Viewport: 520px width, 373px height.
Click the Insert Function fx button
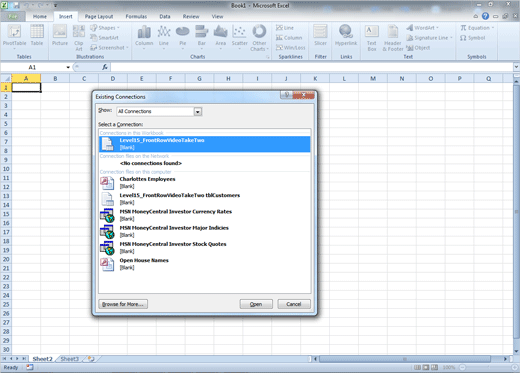pos(105,67)
